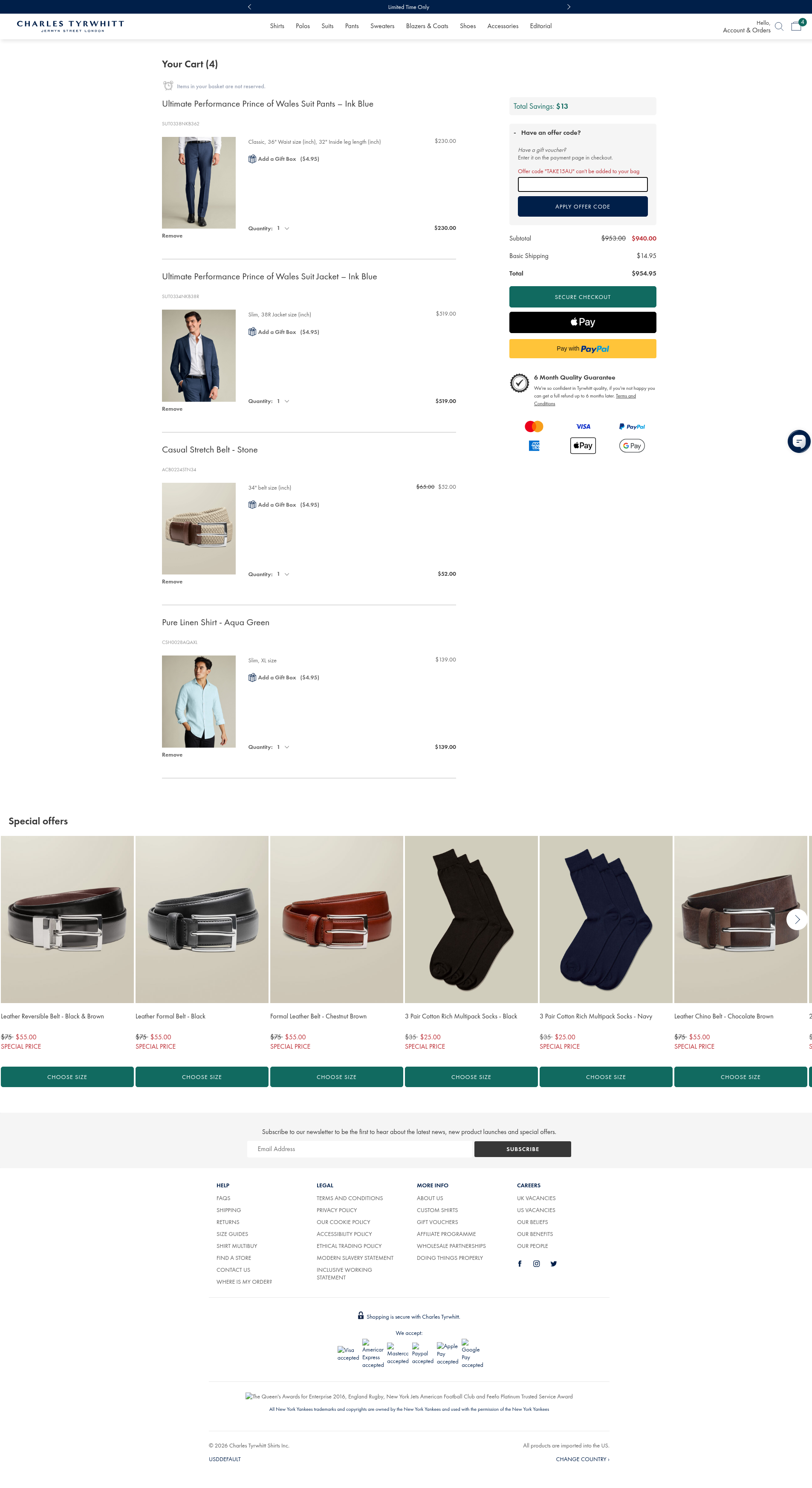
Task: Open quantity dropdown for Stretch Belt
Action: pos(283,574)
